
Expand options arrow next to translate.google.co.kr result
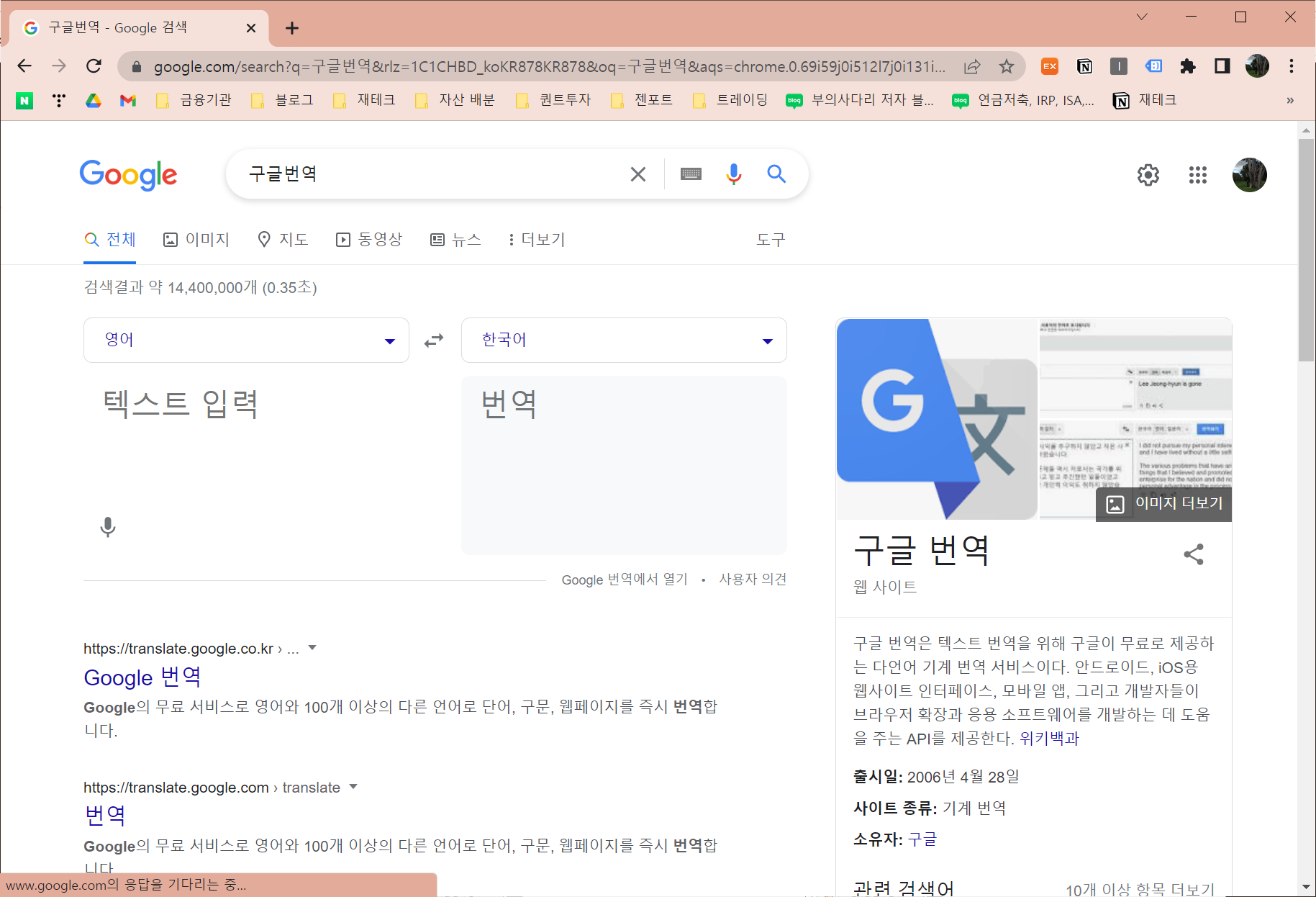[x=312, y=648]
